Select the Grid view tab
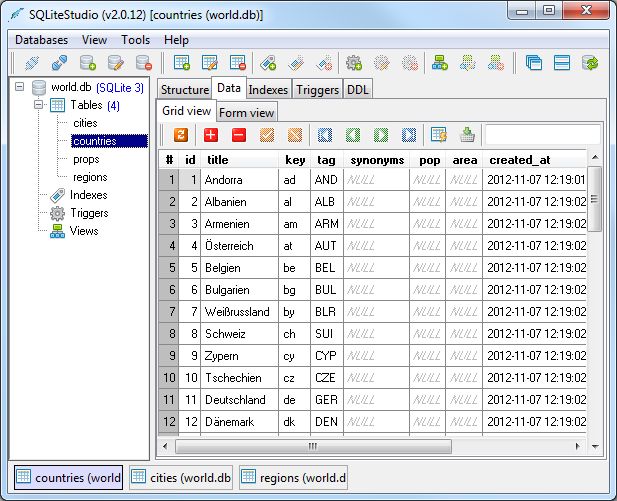Viewport: 617px width, 501px height. (x=187, y=111)
